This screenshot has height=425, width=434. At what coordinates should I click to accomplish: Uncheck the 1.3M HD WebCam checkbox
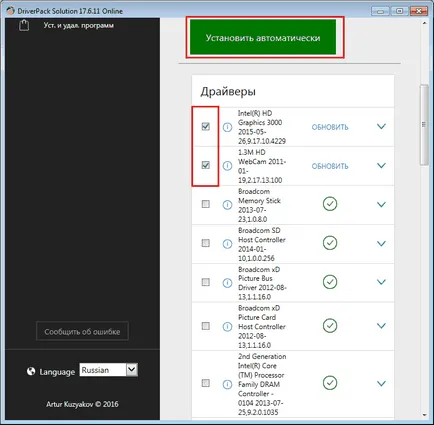(206, 165)
